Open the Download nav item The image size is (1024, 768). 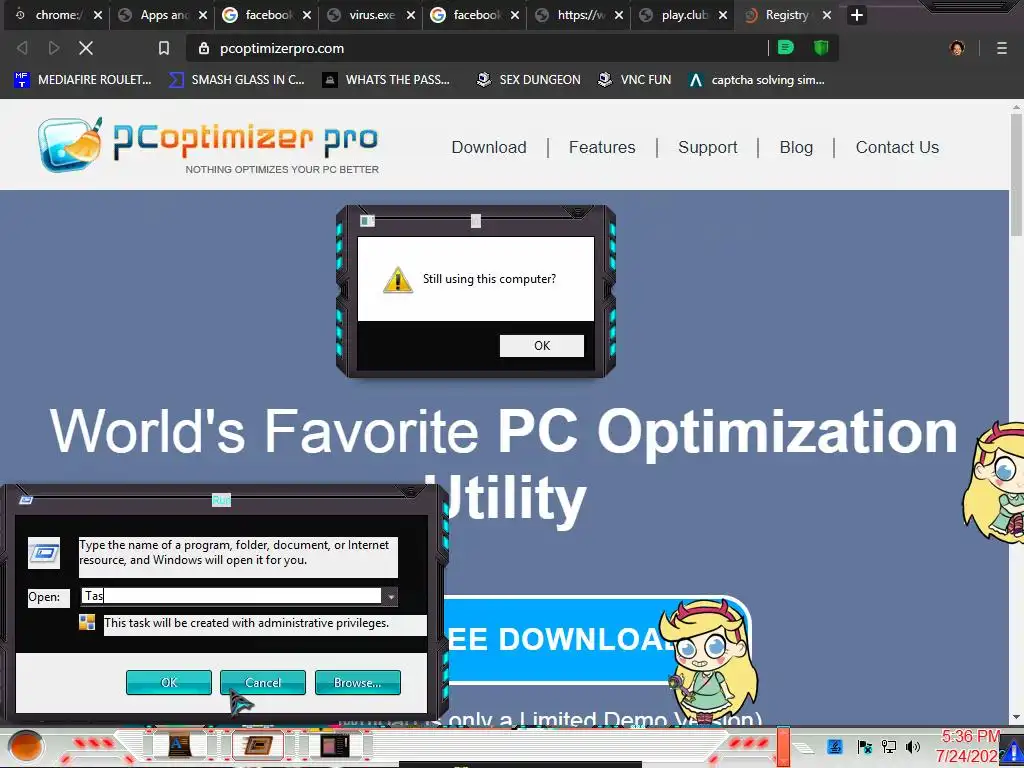488,148
